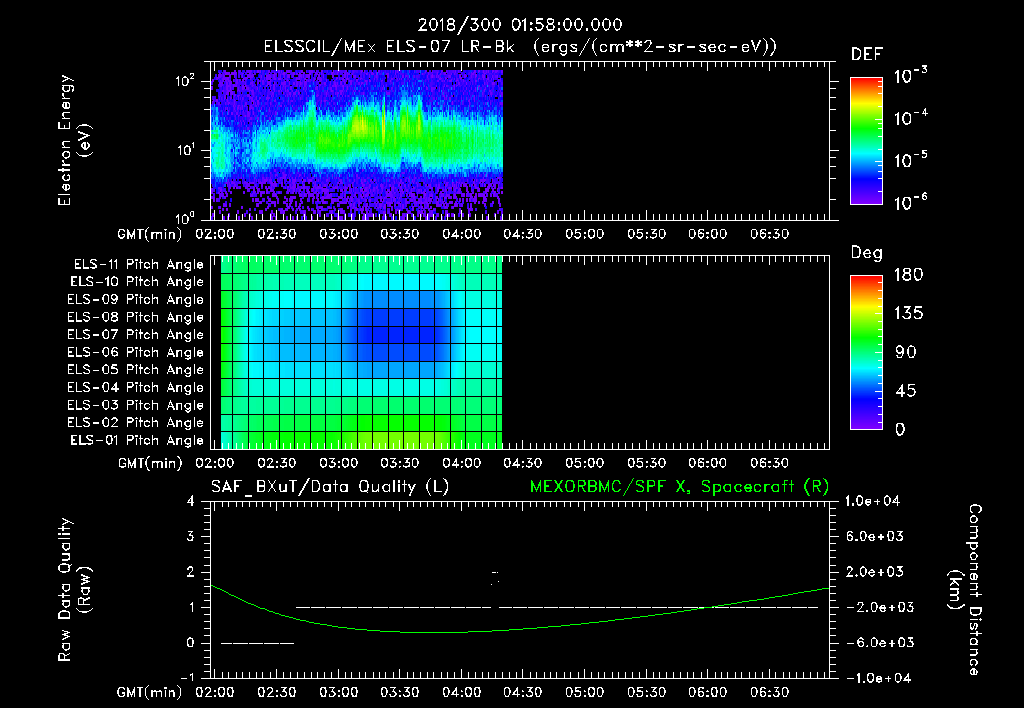Image resolution: width=1024 pixels, height=708 pixels.
Task: Click the short white data quality line at level 0
Action: (x=257, y=643)
